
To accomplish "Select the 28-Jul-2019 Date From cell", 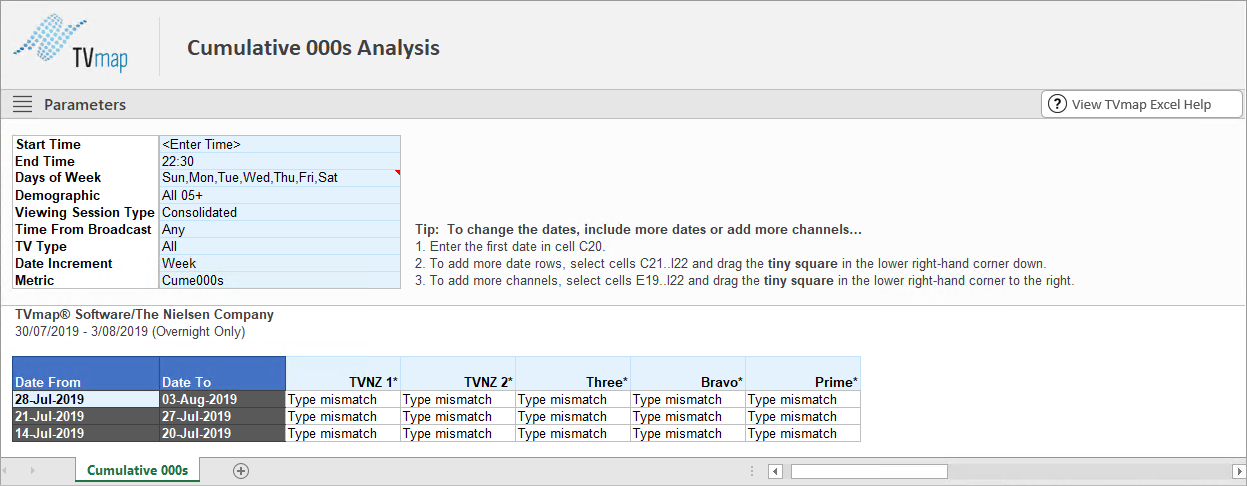I will click(x=86, y=399).
